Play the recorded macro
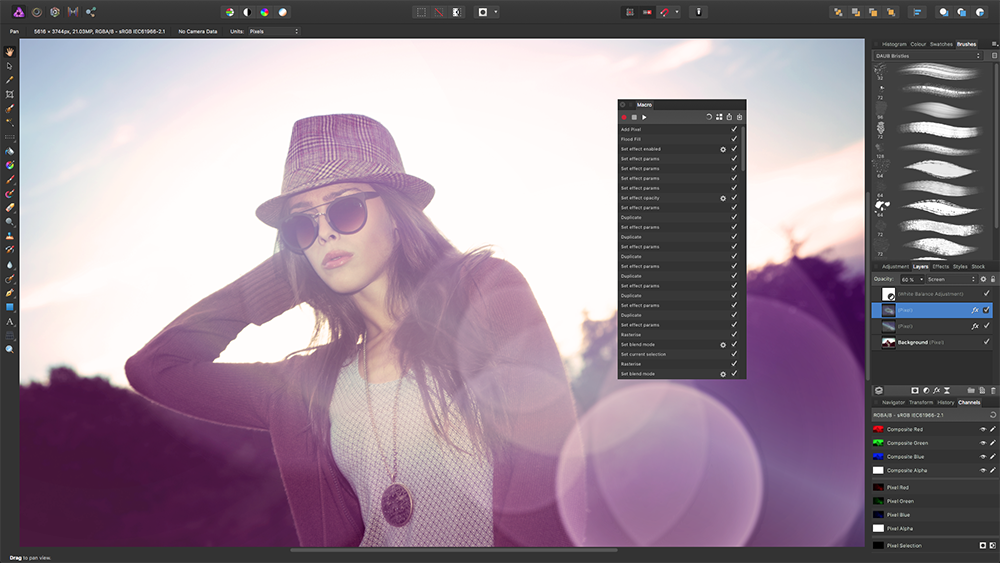Image resolution: width=1000 pixels, height=563 pixels. 644,117
